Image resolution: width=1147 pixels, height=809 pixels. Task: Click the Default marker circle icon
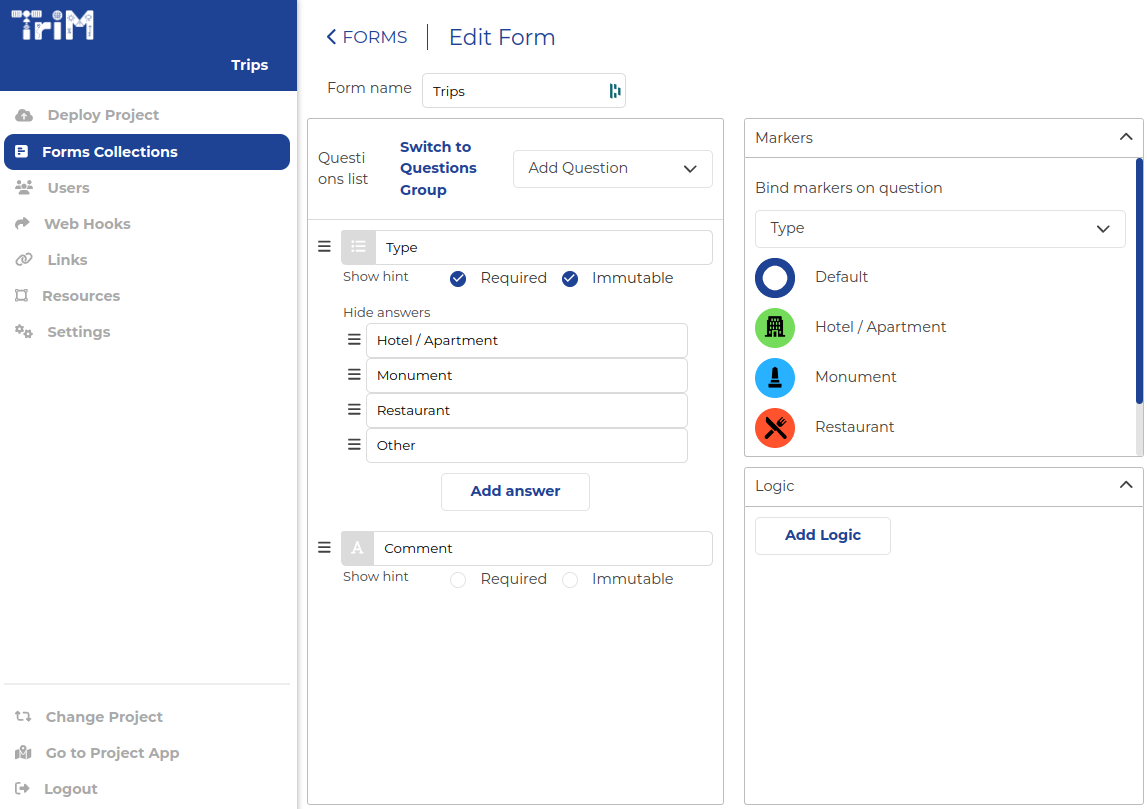(x=775, y=278)
